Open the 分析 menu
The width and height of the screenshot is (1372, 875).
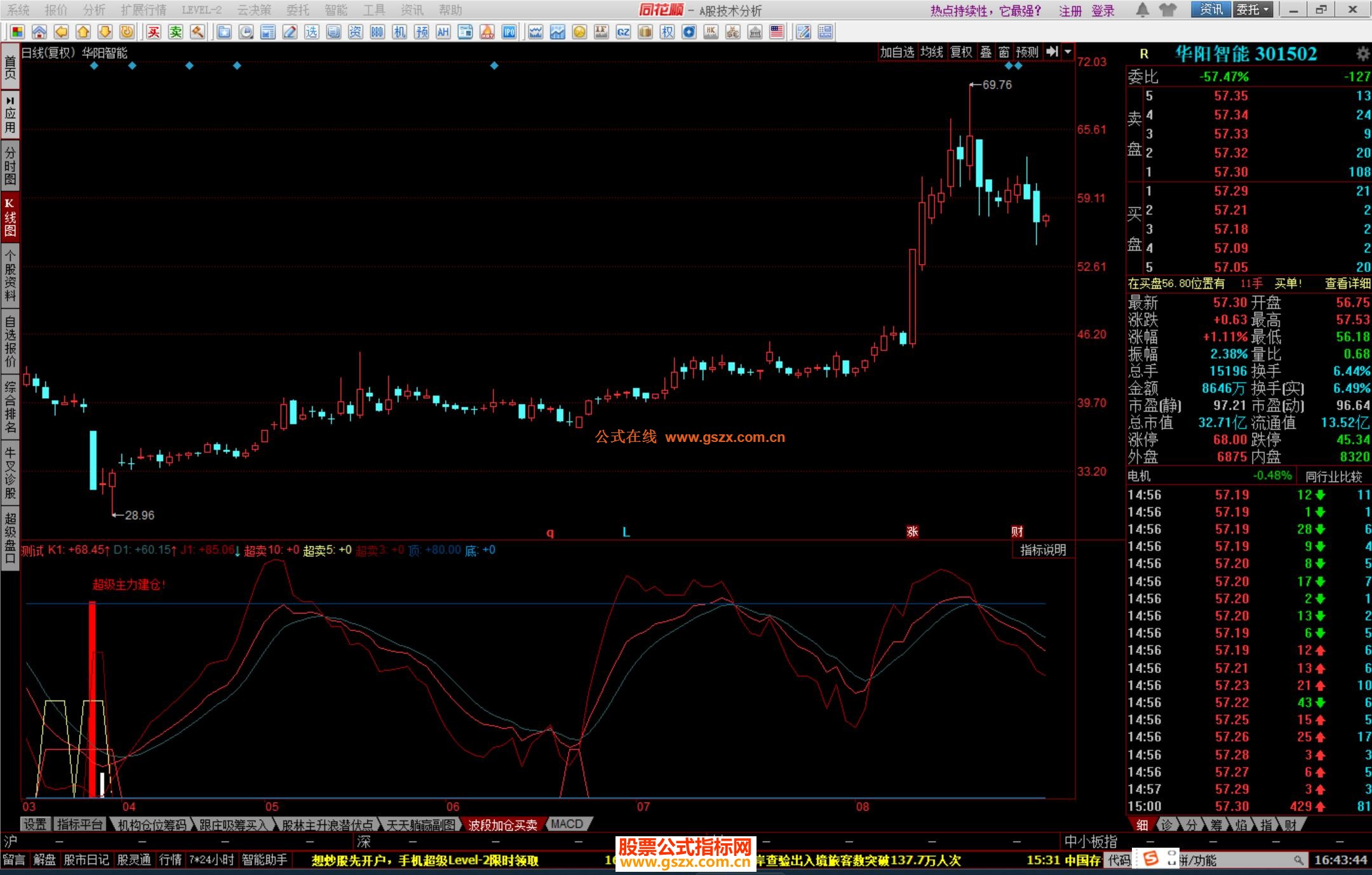94,10
